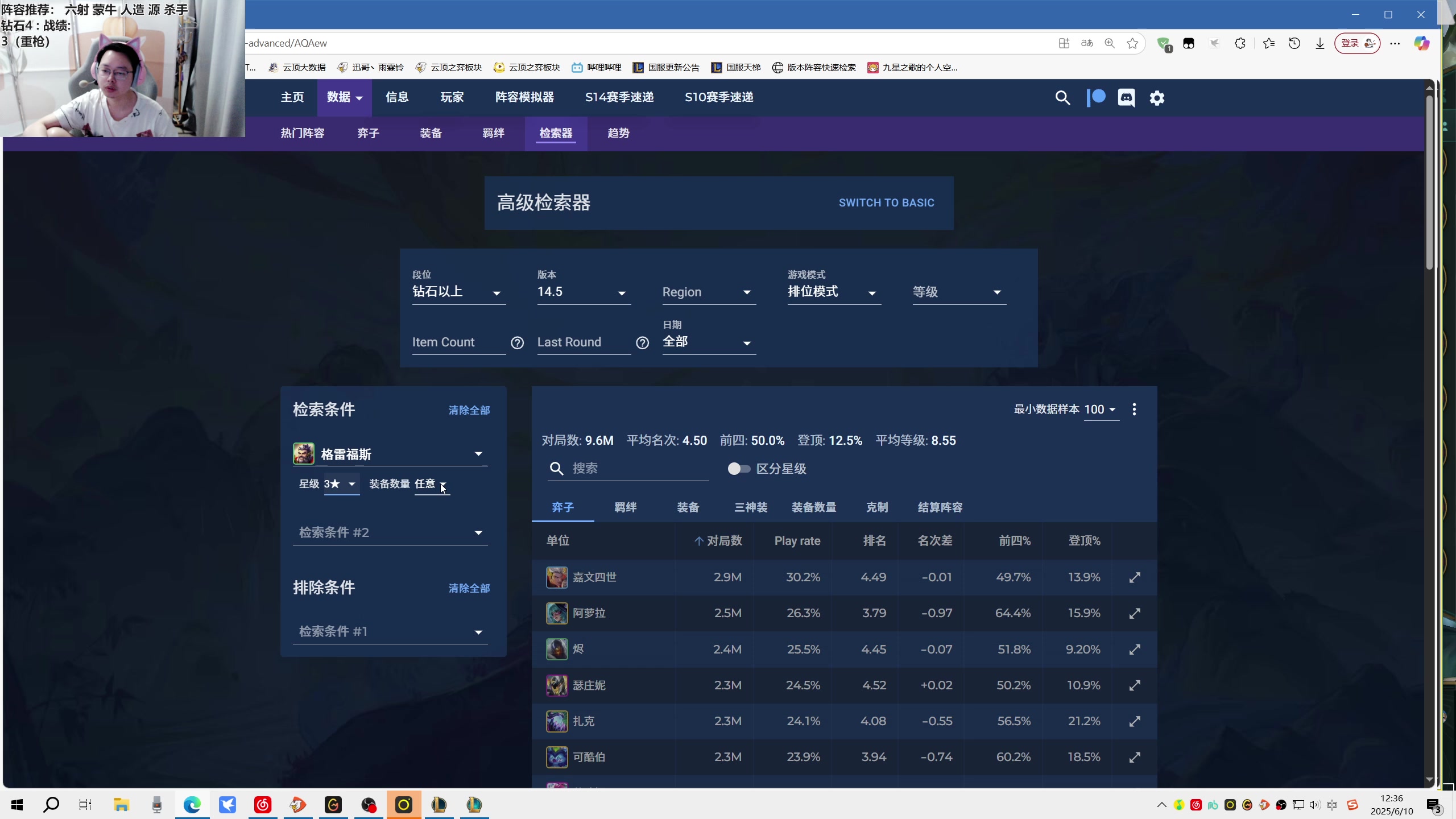Image resolution: width=1456 pixels, height=819 pixels.
Task: Open the three-dot menu in results panel
Action: 1134,409
